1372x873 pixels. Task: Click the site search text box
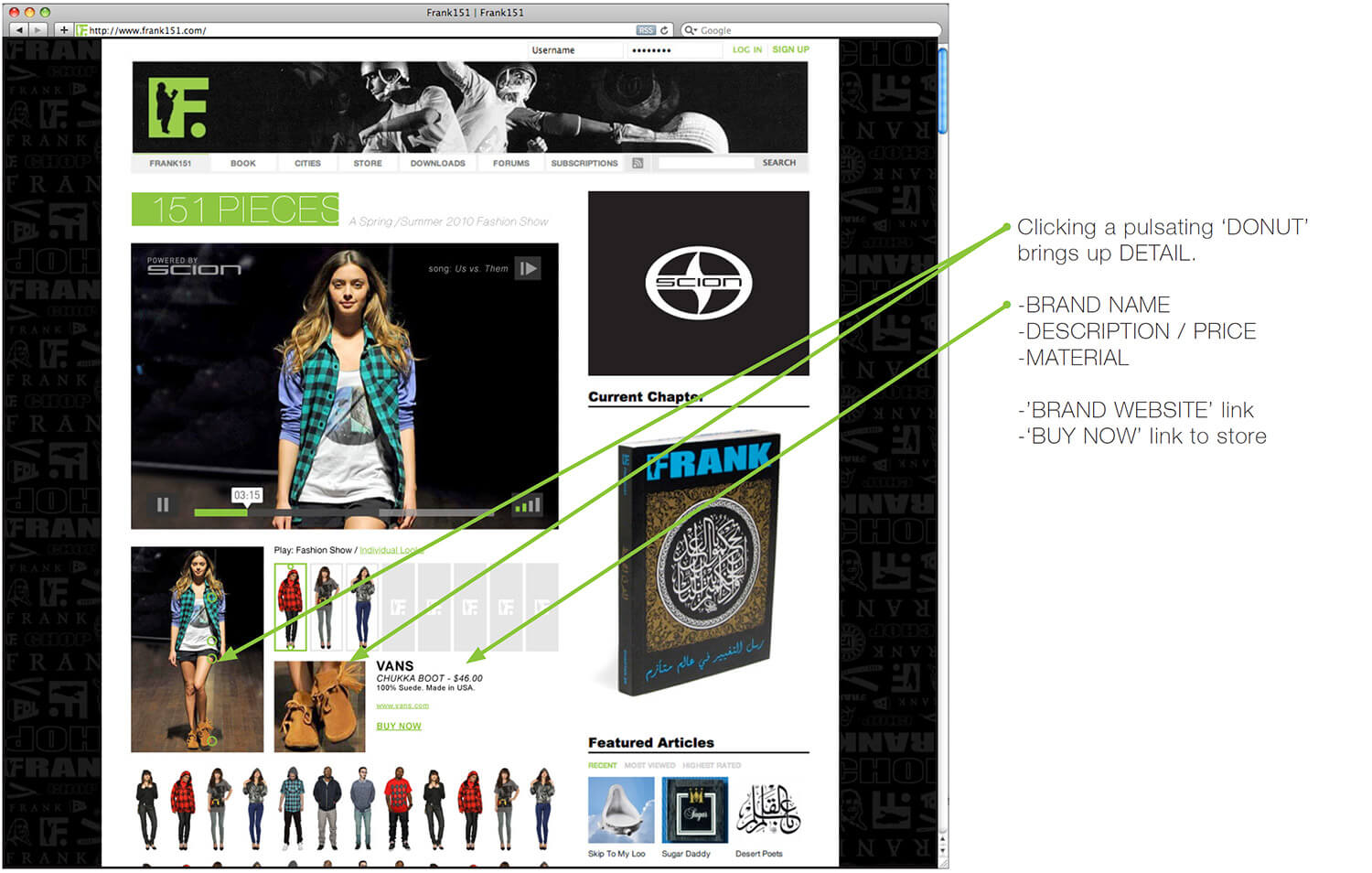[705, 163]
